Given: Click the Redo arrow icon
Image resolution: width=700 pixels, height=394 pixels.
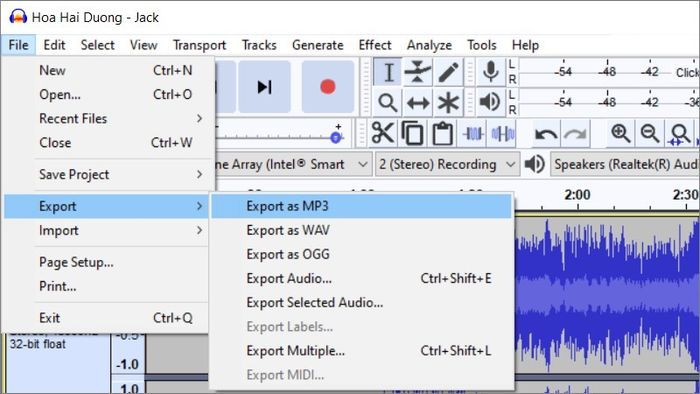Looking at the screenshot, I should coord(575,133).
